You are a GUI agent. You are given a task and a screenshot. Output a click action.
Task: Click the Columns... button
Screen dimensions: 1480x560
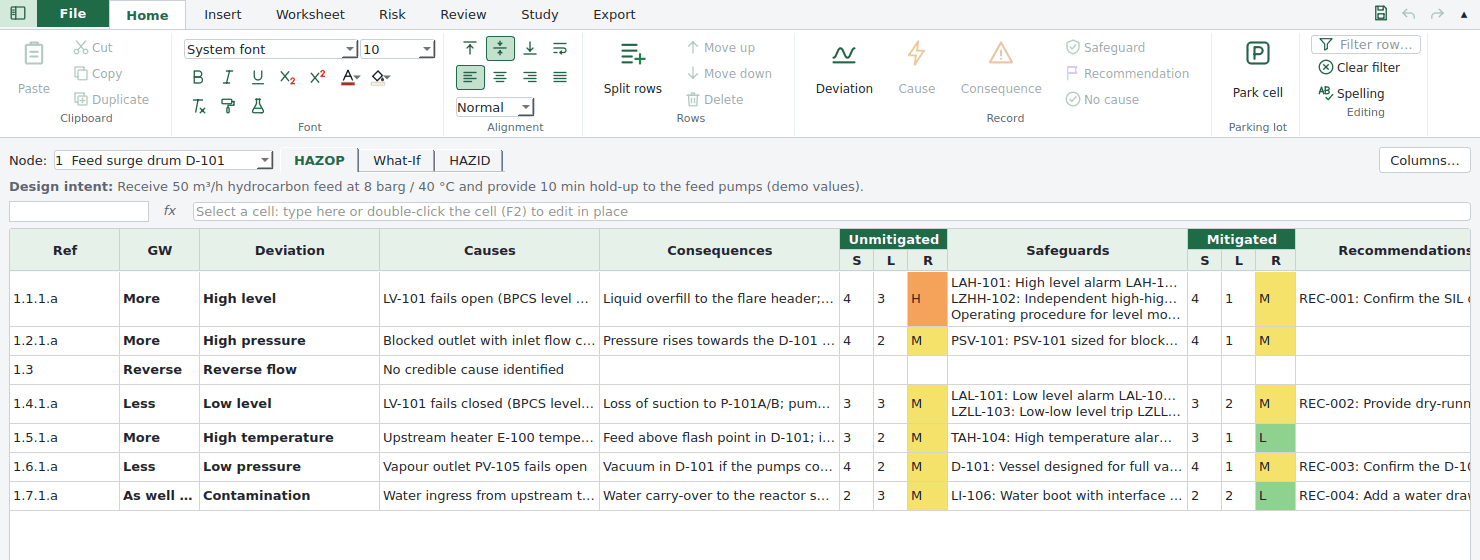[x=1425, y=160]
